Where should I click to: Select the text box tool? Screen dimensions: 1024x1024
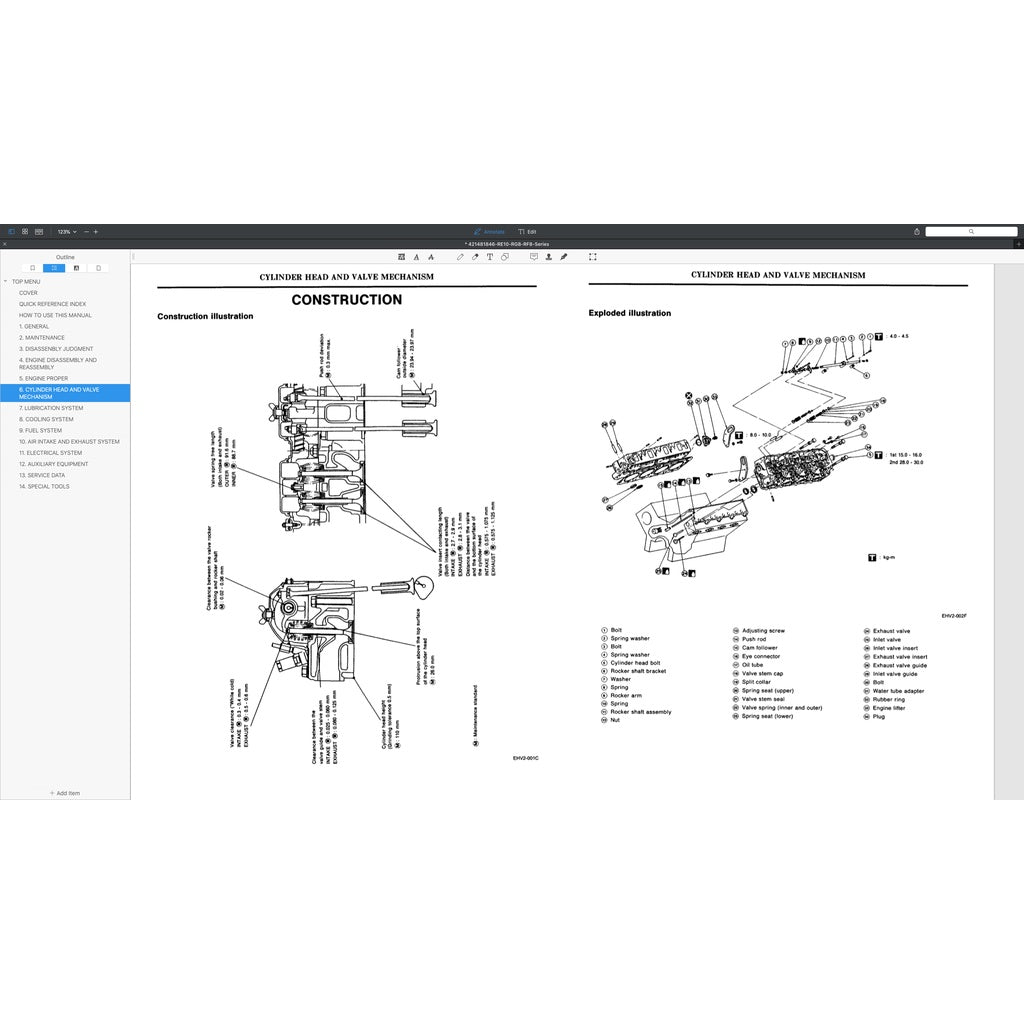coord(489,256)
